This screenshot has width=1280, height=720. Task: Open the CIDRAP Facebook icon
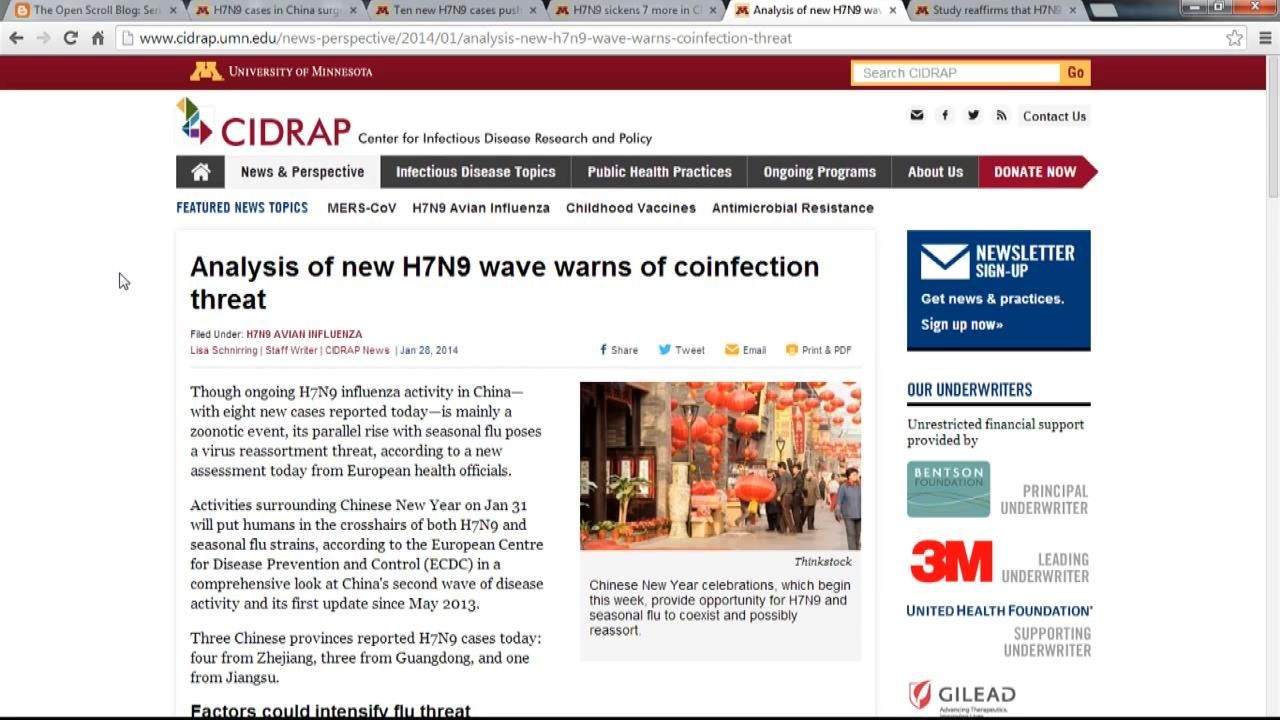[945, 116]
